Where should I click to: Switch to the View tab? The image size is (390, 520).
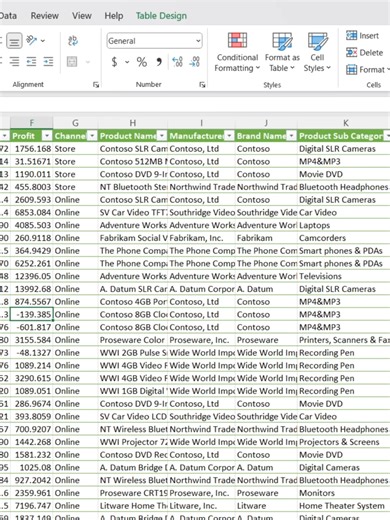pos(82,16)
